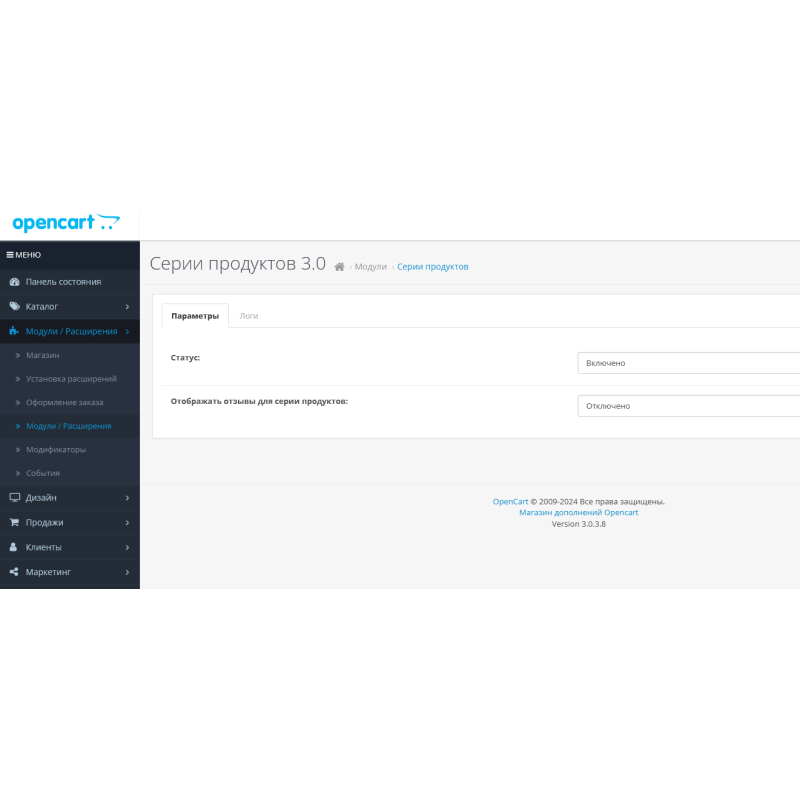Click the Модули breadcrumb link
The width and height of the screenshot is (800, 800).
(x=370, y=267)
